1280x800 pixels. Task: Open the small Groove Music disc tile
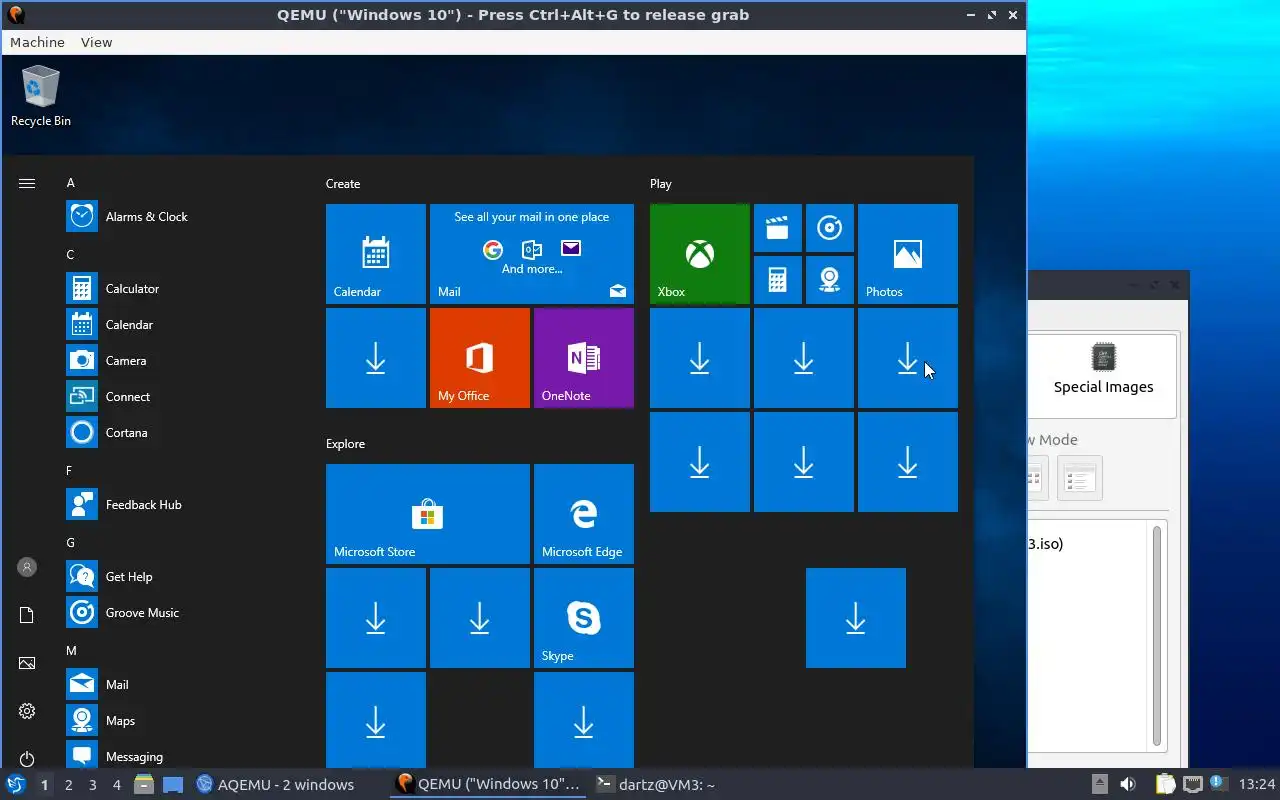click(830, 228)
